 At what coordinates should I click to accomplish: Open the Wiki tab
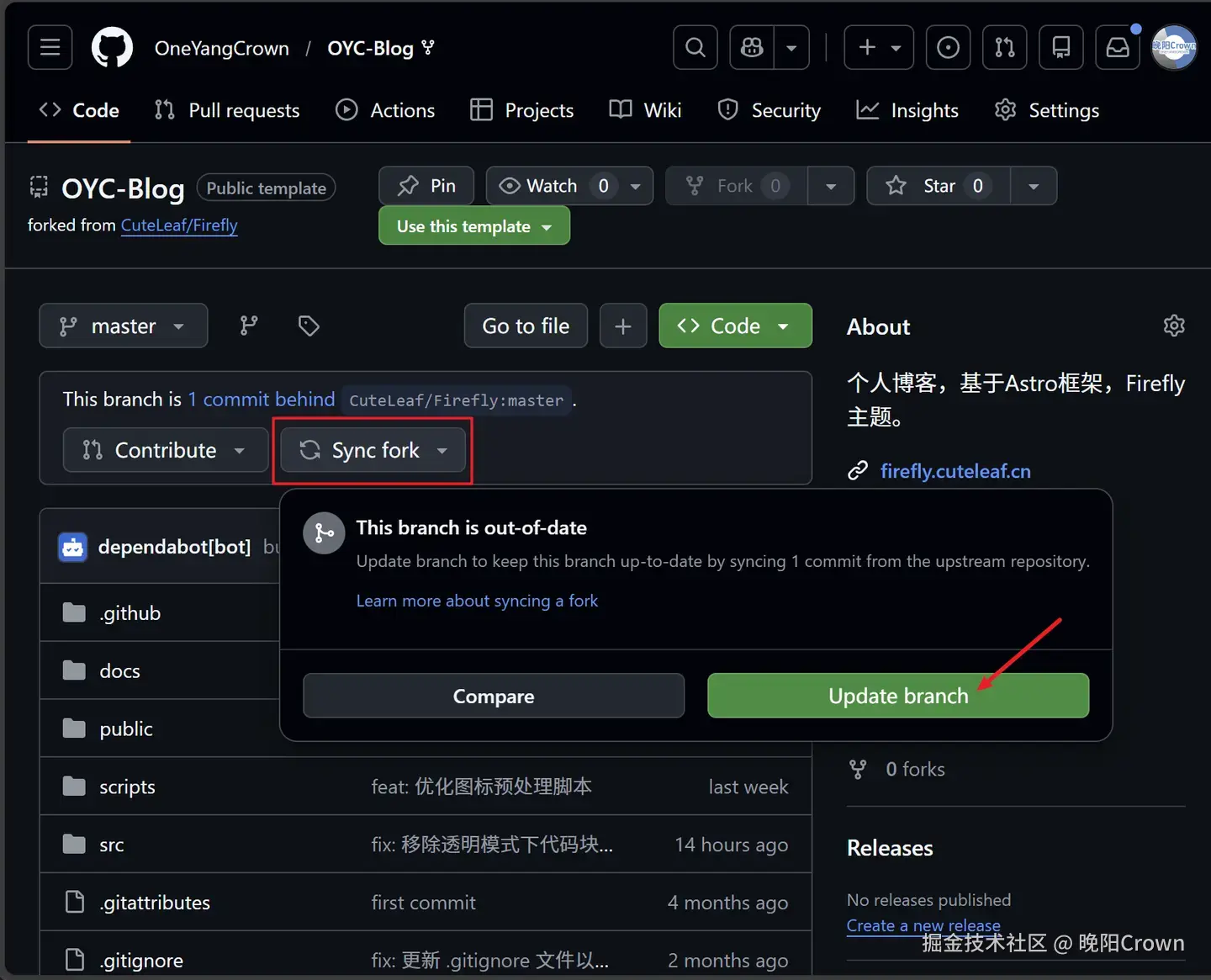(645, 110)
